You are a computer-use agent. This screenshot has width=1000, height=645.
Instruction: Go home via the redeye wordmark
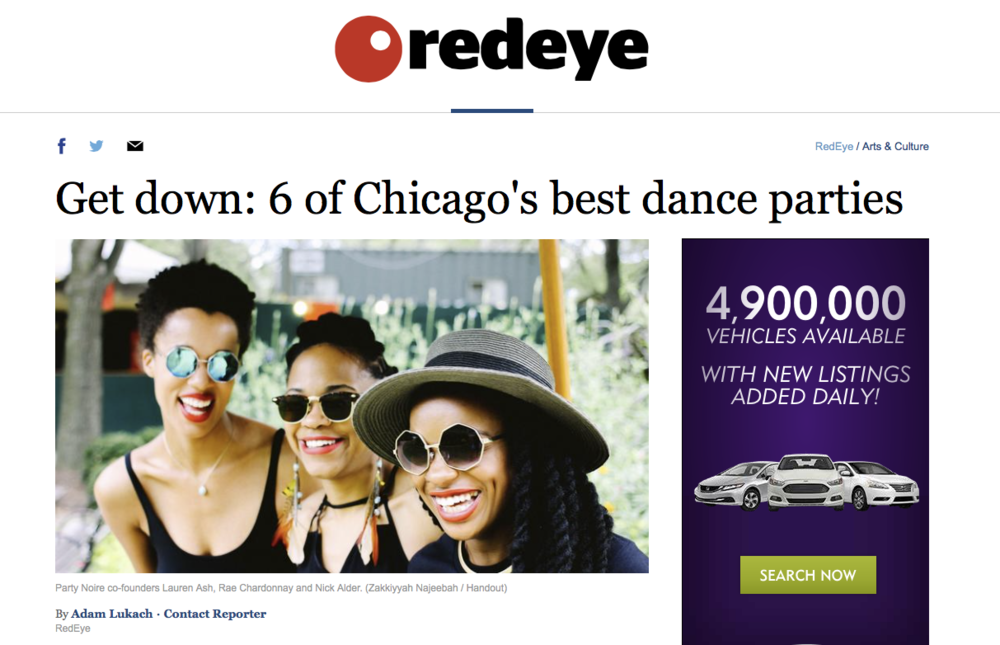pyautogui.click(x=528, y=49)
